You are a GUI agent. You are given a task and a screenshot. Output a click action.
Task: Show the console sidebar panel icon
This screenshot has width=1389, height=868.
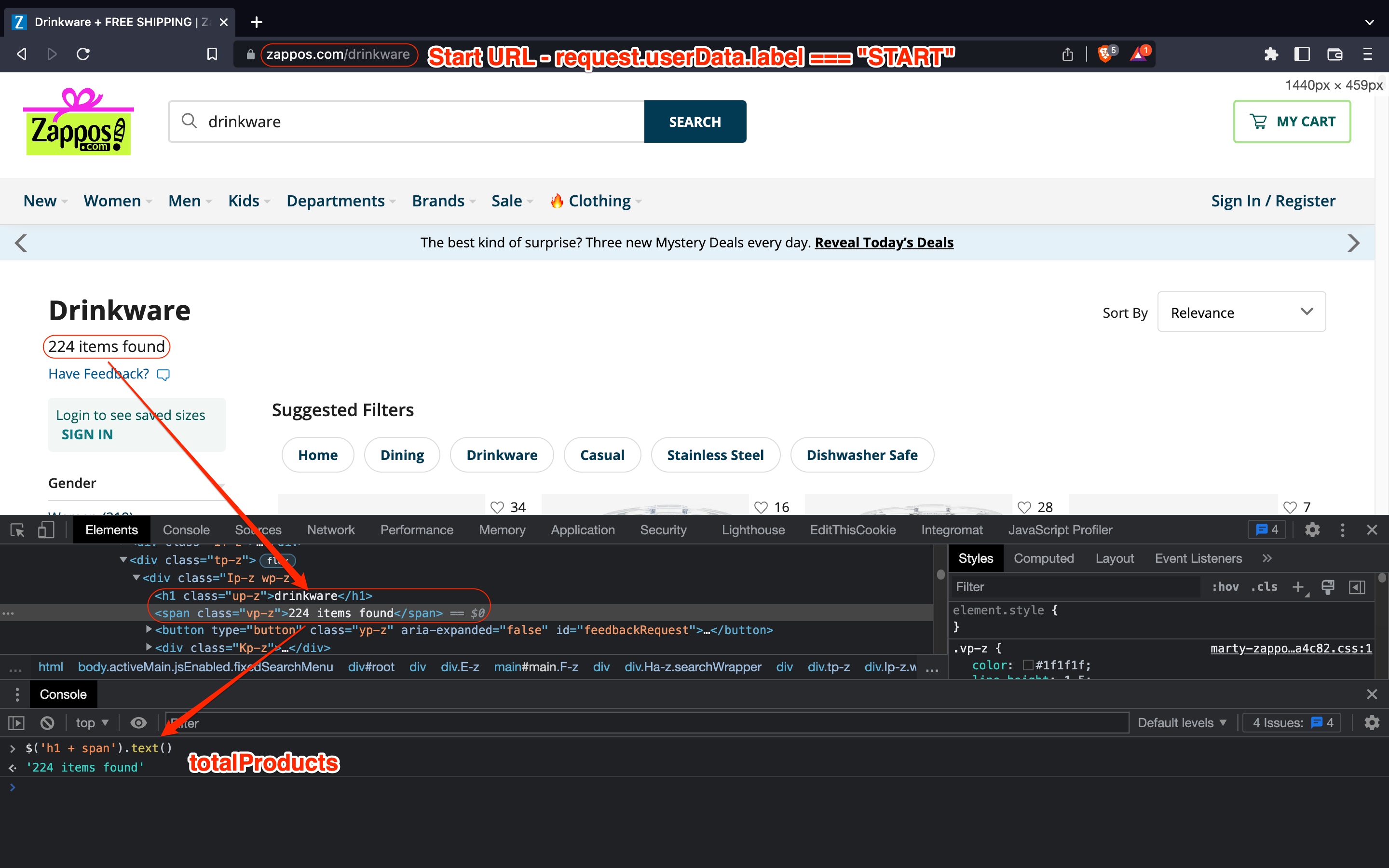pyautogui.click(x=17, y=723)
